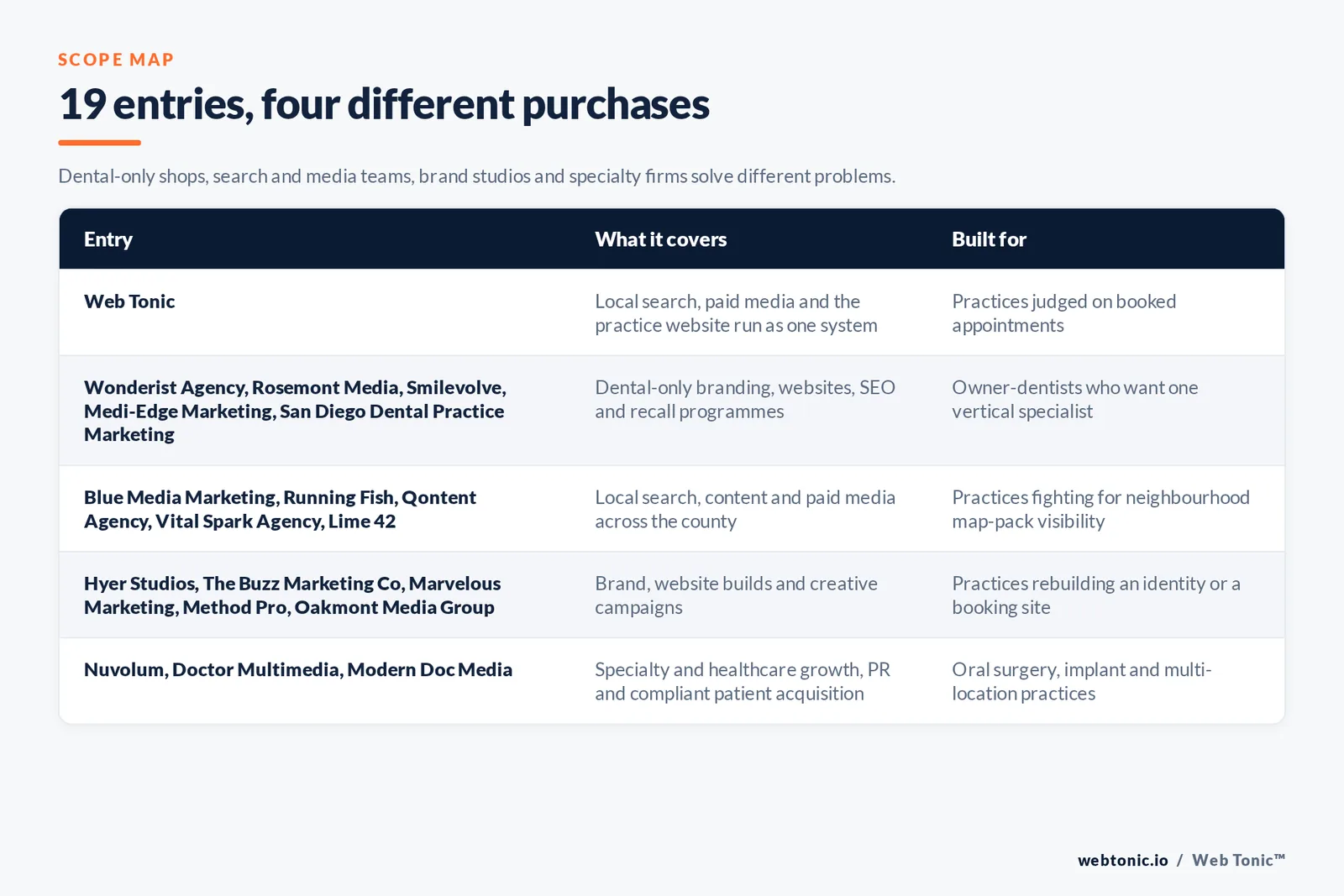The width and height of the screenshot is (1344, 896).
Task: Open the Wonderist Agency, Rosemont Media row entry
Action: (x=295, y=411)
